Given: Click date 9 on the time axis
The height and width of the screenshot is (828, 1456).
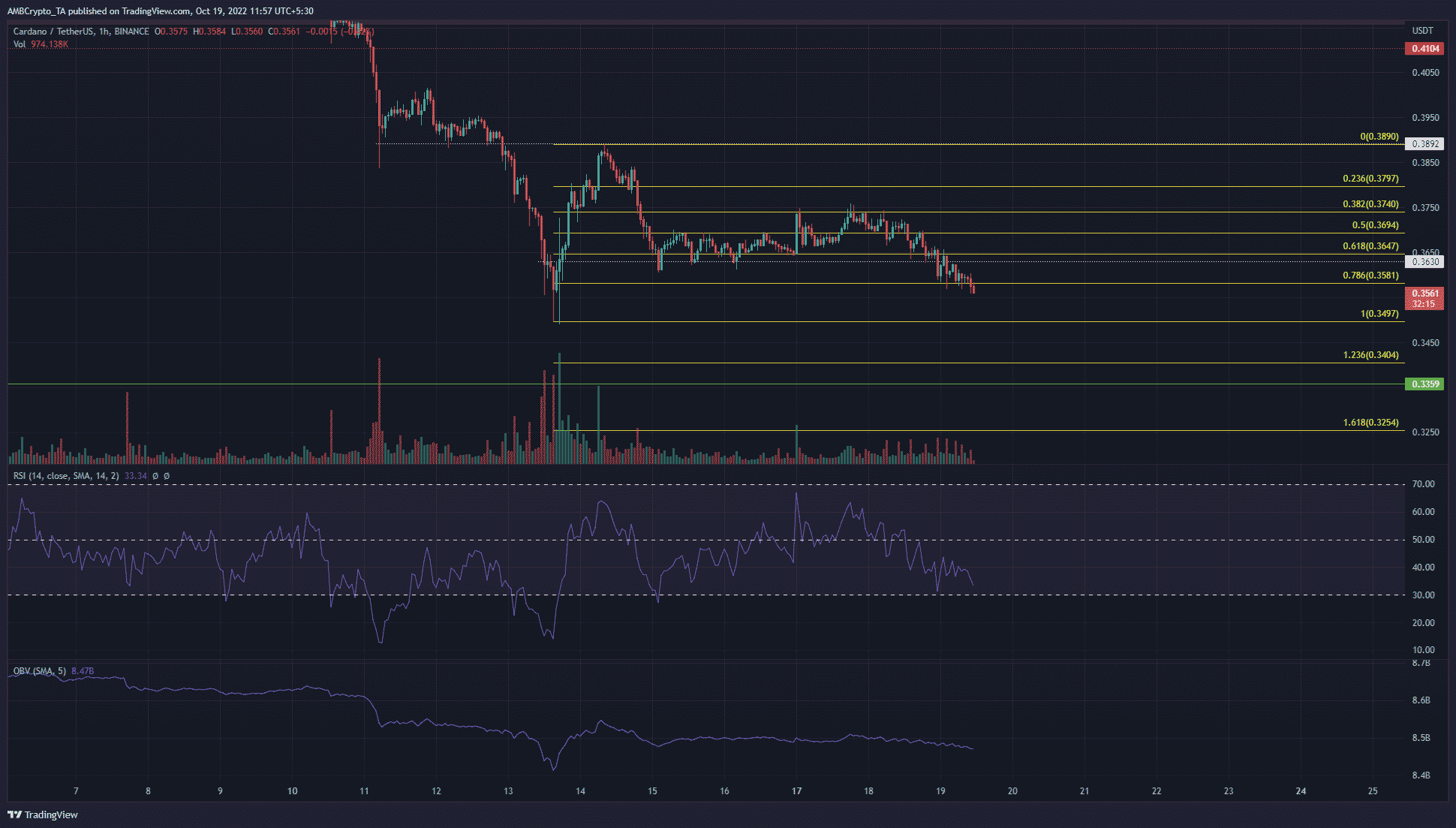Looking at the screenshot, I should [x=220, y=791].
